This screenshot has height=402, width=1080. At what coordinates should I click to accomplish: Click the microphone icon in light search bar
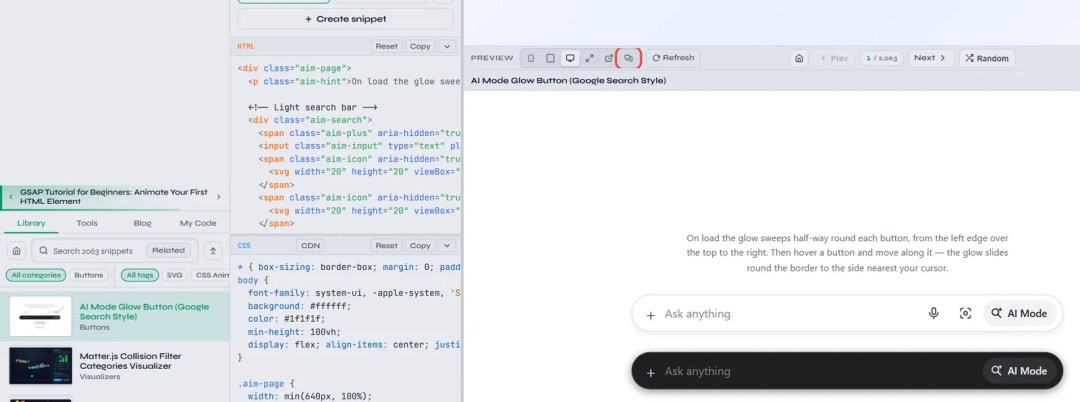coord(933,314)
